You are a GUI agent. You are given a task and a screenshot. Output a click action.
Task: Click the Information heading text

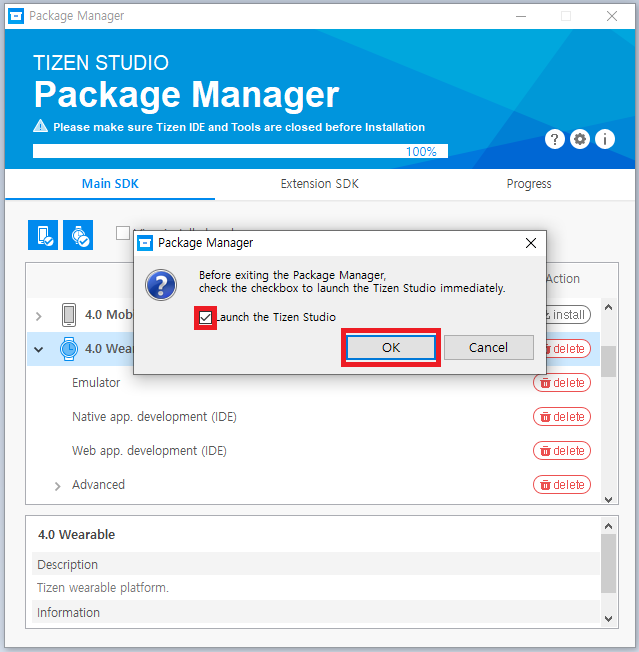coord(68,613)
